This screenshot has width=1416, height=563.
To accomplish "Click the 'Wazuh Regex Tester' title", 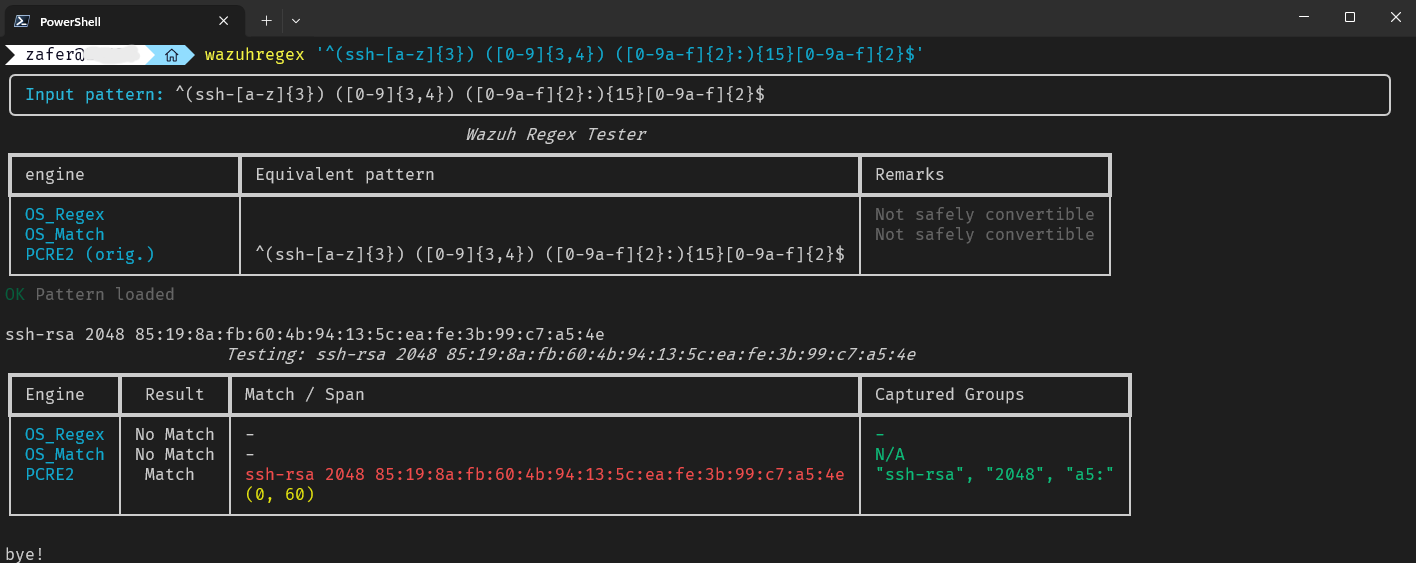I will tap(555, 134).
